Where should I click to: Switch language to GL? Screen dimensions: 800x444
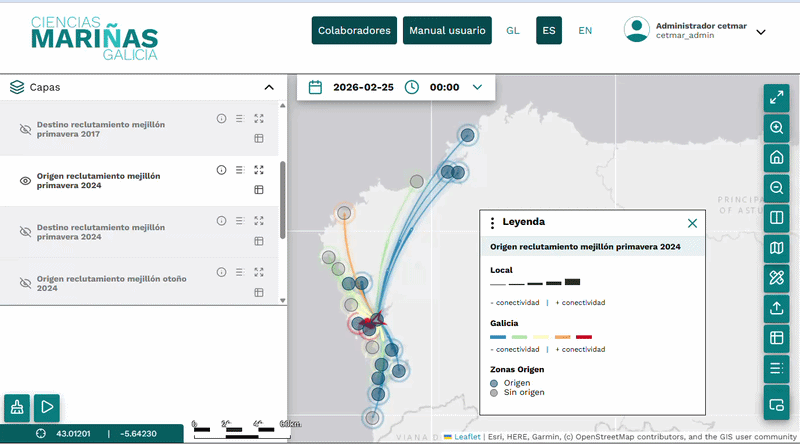pos(513,31)
